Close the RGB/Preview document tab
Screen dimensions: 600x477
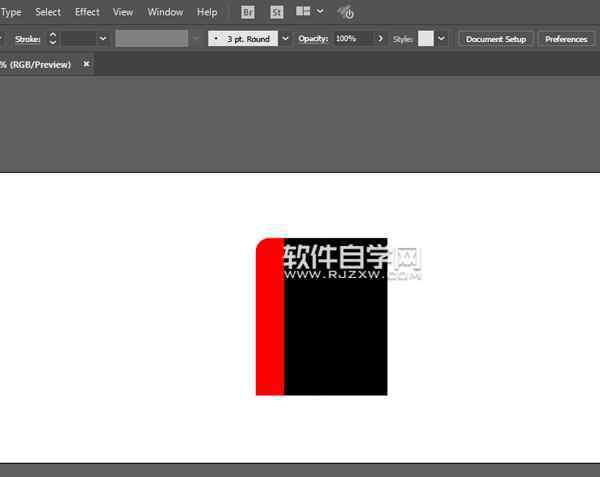86,64
